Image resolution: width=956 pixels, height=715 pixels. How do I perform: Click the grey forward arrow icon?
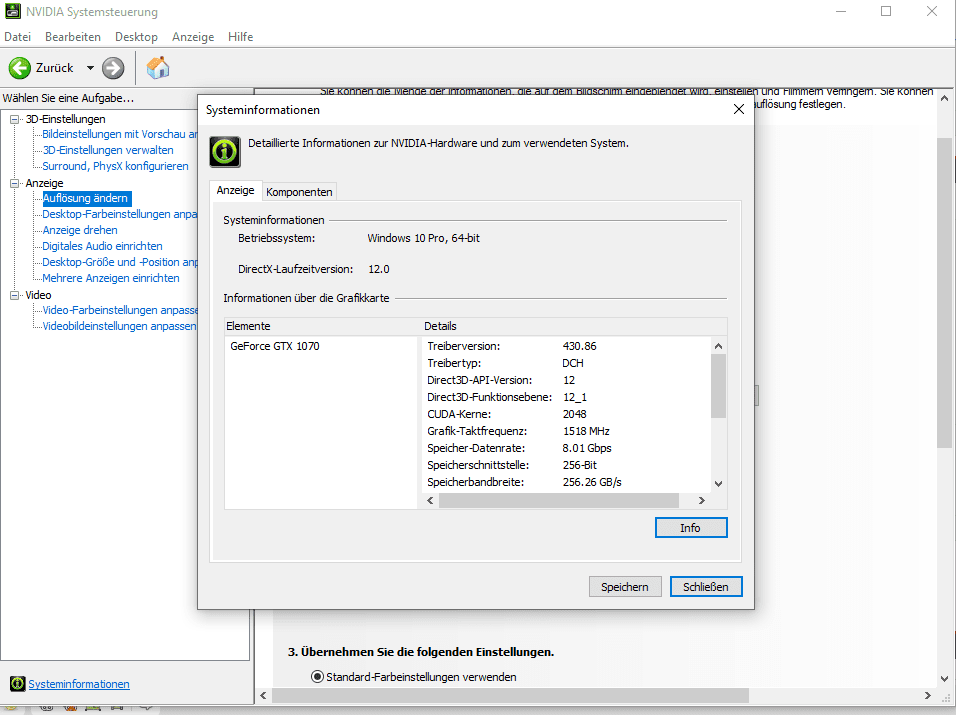click(x=113, y=68)
